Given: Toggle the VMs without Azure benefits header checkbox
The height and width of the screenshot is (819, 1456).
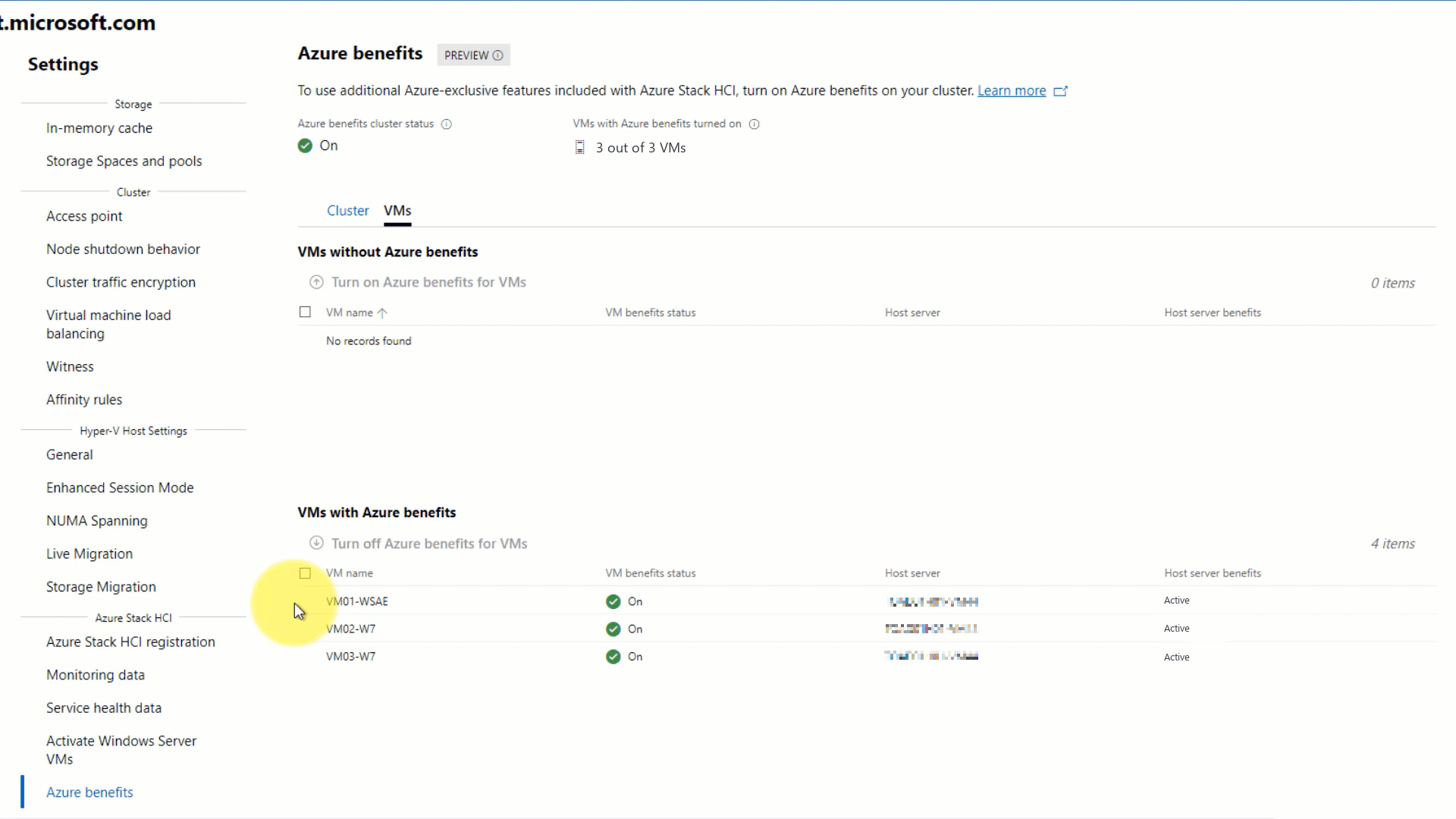Looking at the screenshot, I should tap(305, 312).
